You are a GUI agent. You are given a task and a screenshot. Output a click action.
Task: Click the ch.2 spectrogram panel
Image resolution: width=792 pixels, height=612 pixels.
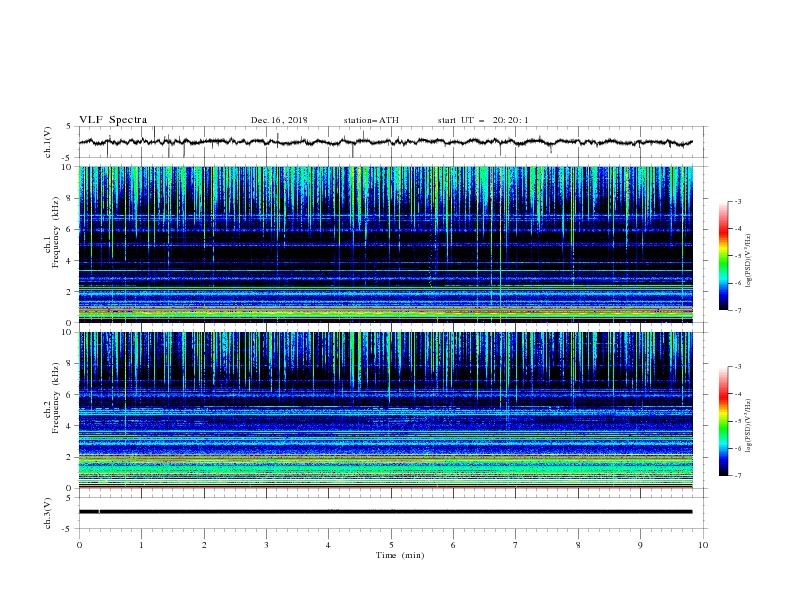pyautogui.click(x=386, y=410)
